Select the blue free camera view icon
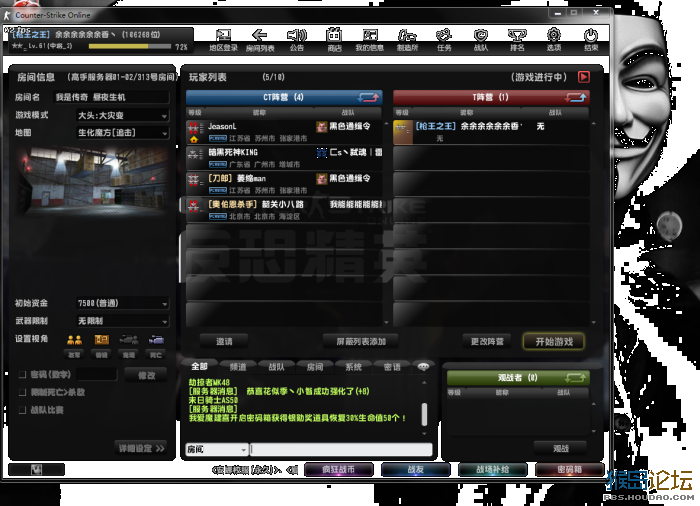 click(156, 340)
